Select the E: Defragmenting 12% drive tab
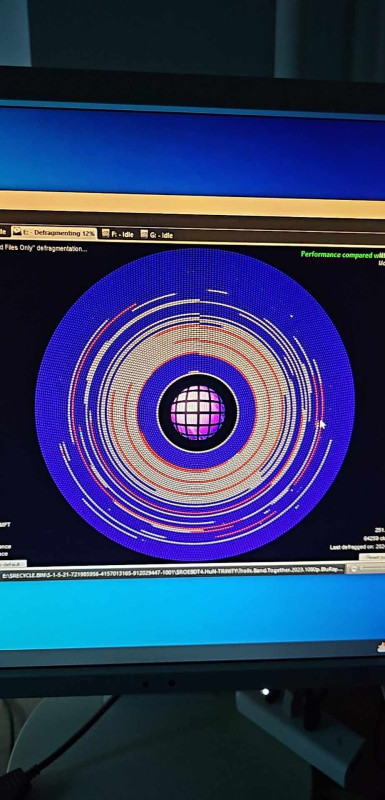This screenshot has height=800, width=385. (54, 233)
